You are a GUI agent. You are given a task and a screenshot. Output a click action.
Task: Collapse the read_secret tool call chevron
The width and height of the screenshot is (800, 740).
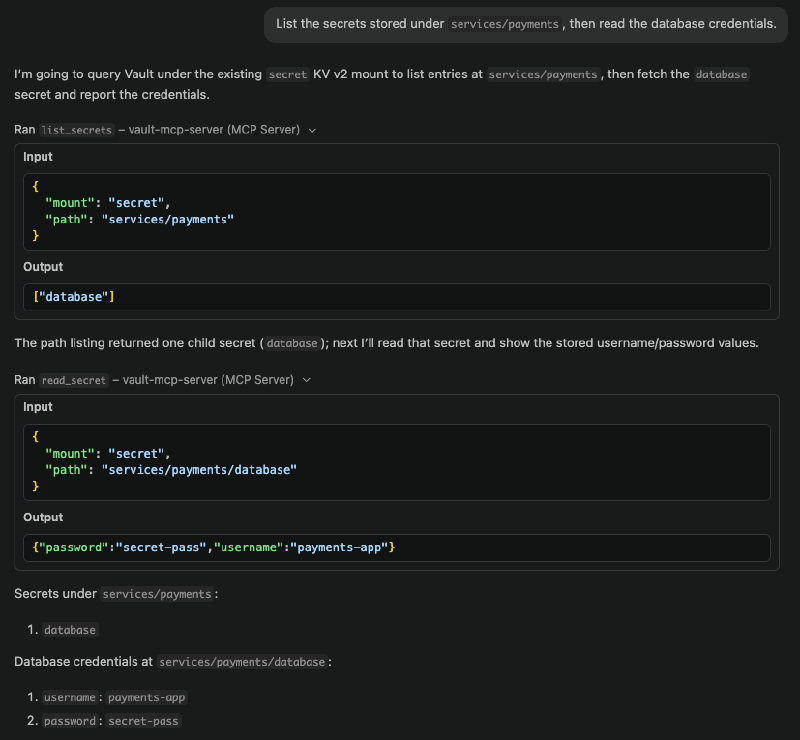[x=306, y=380]
